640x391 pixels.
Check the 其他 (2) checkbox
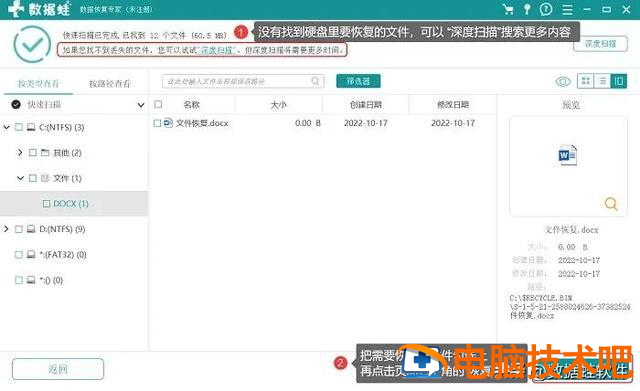(x=33, y=153)
